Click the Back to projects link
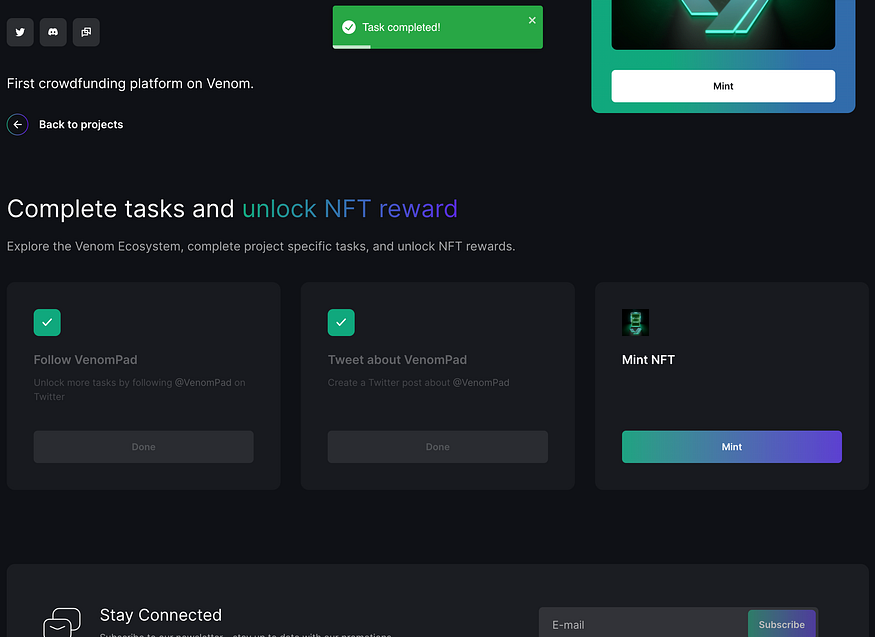This screenshot has width=875, height=637. pyautogui.click(x=81, y=124)
